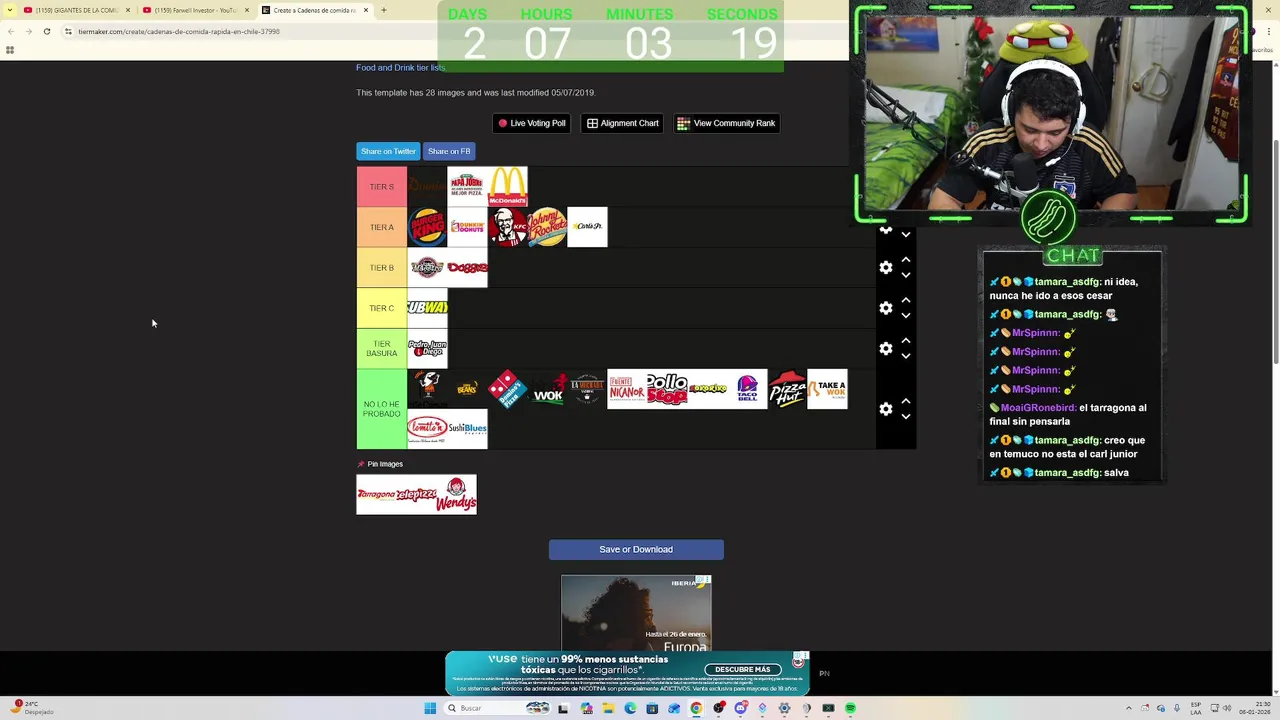
Task: Select the Wendy's logo in the image pool
Action: 457,495
